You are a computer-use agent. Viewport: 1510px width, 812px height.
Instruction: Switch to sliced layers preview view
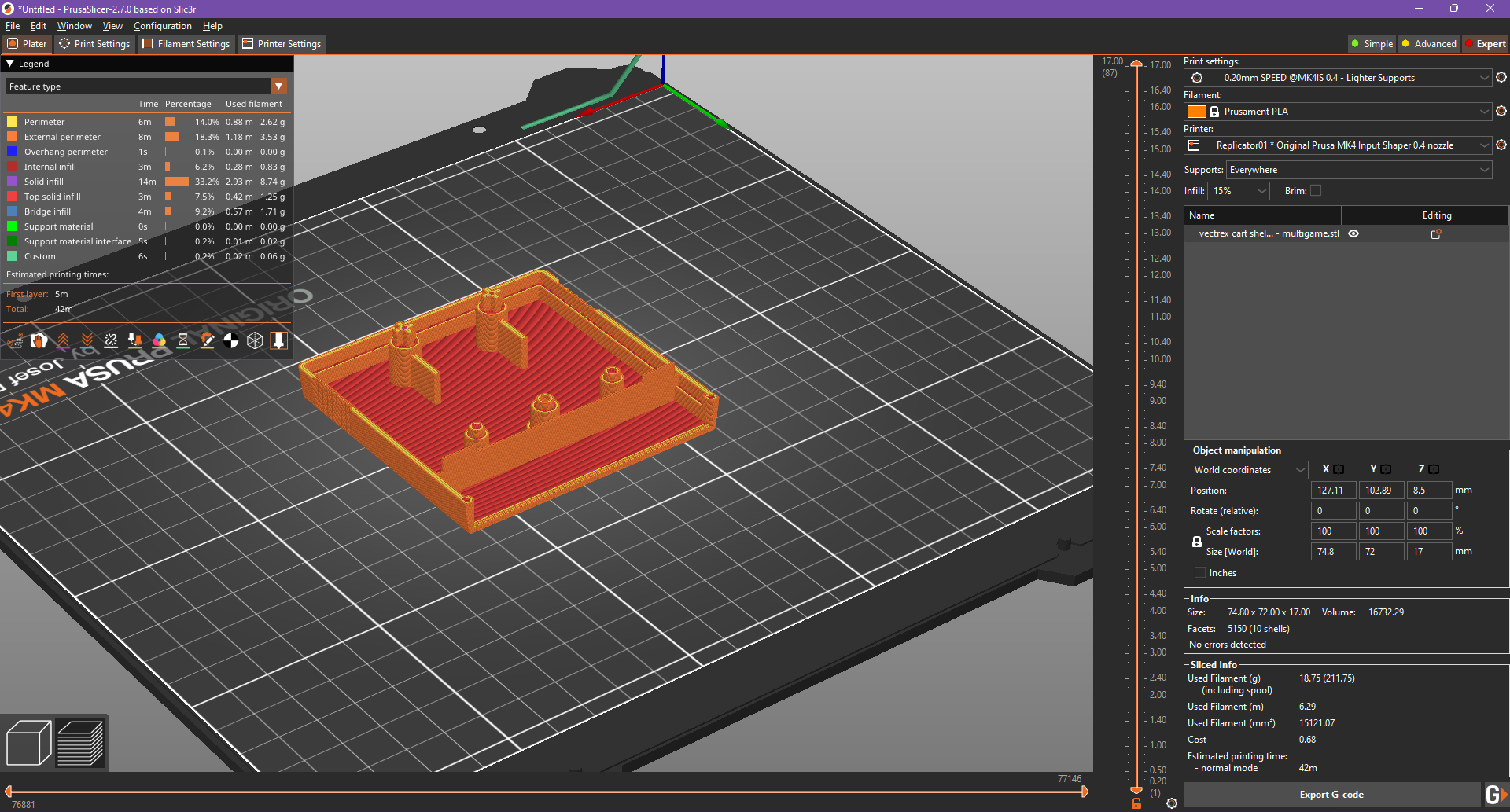tap(80, 743)
